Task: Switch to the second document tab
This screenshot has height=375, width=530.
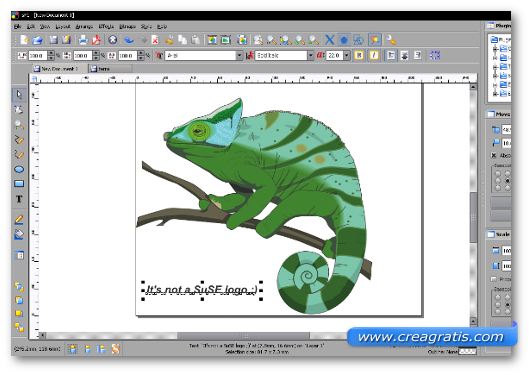Action: 110,69
